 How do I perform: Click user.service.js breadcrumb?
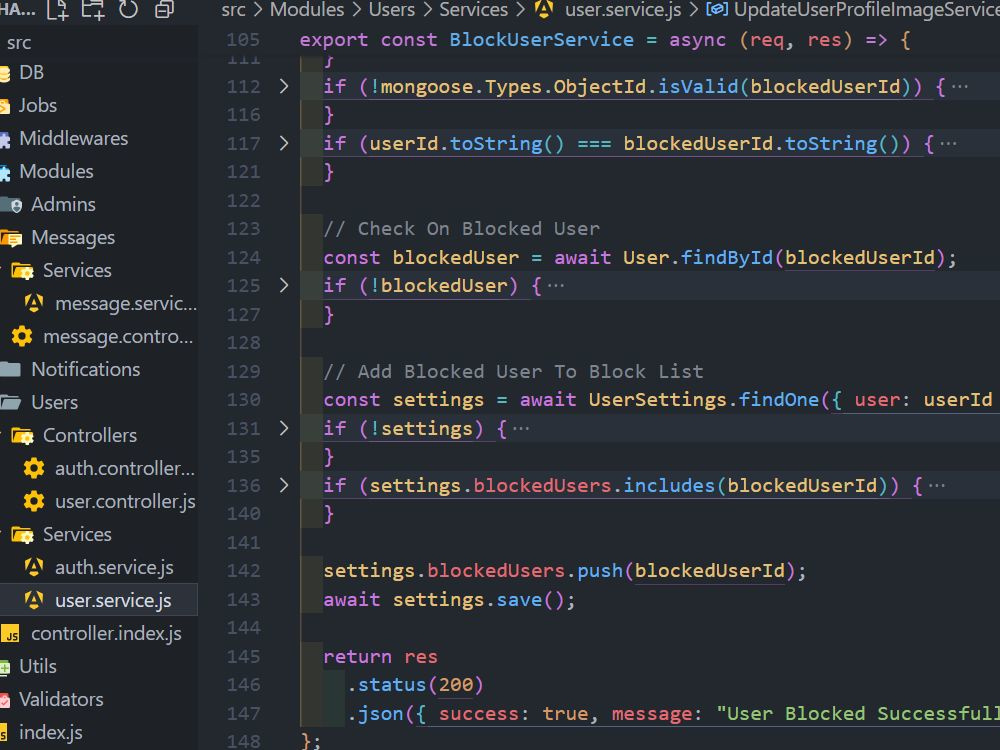click(x=623, y=10)
